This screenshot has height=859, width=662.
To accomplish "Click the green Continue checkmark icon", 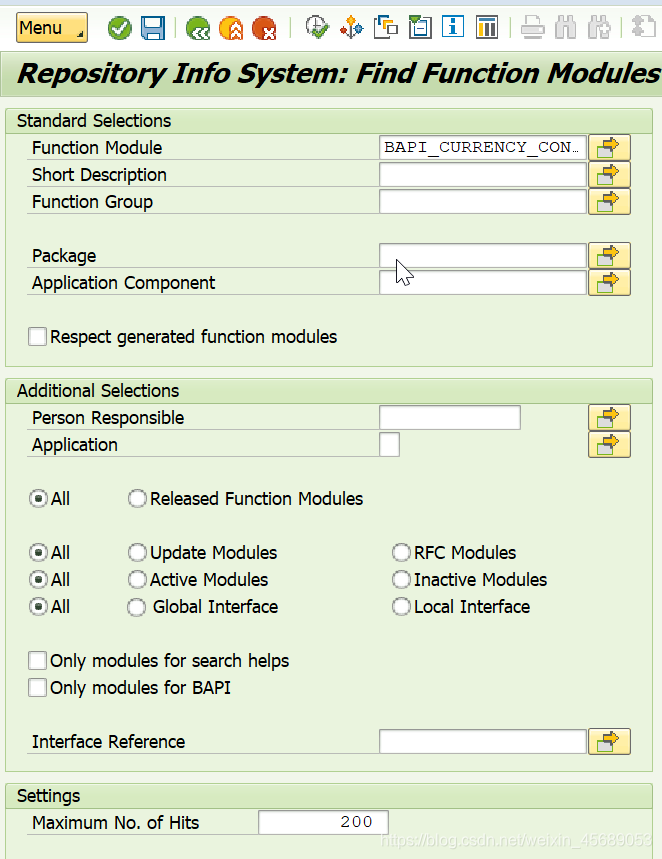I will click(119, 28).
